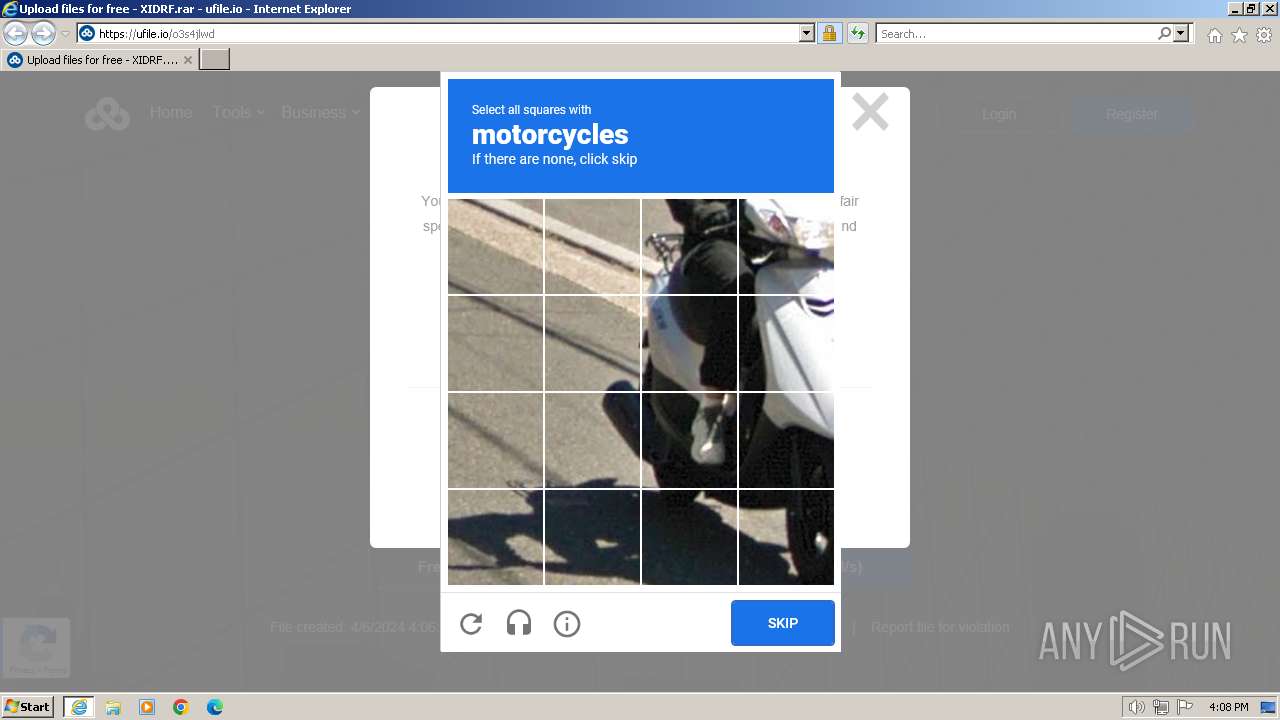Expand the address bar autocomplete dropdown
The image size is (1280, 720).
coord(807,34)
